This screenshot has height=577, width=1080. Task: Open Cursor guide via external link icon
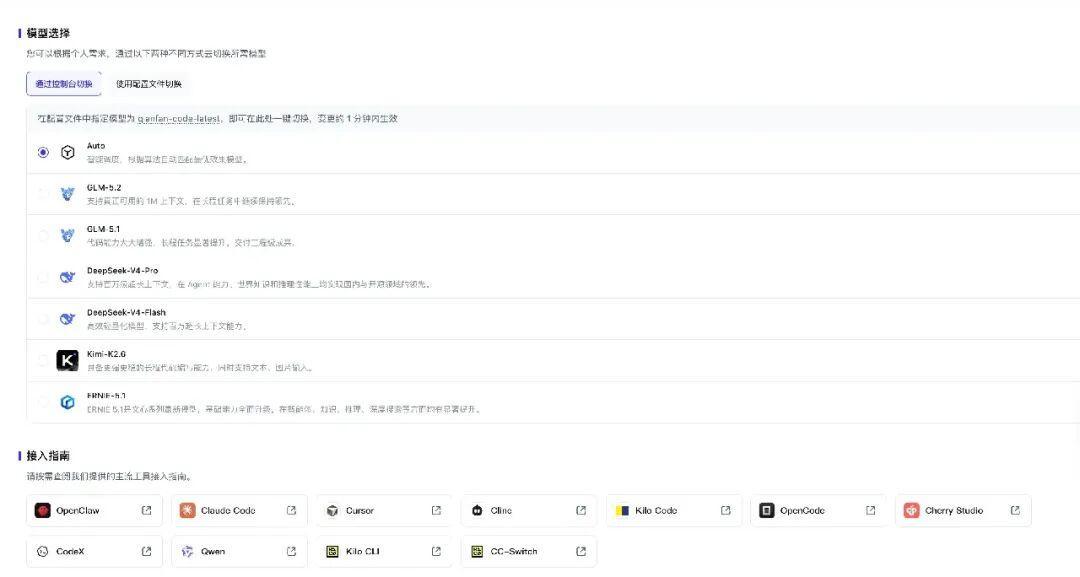click(436, 510)
